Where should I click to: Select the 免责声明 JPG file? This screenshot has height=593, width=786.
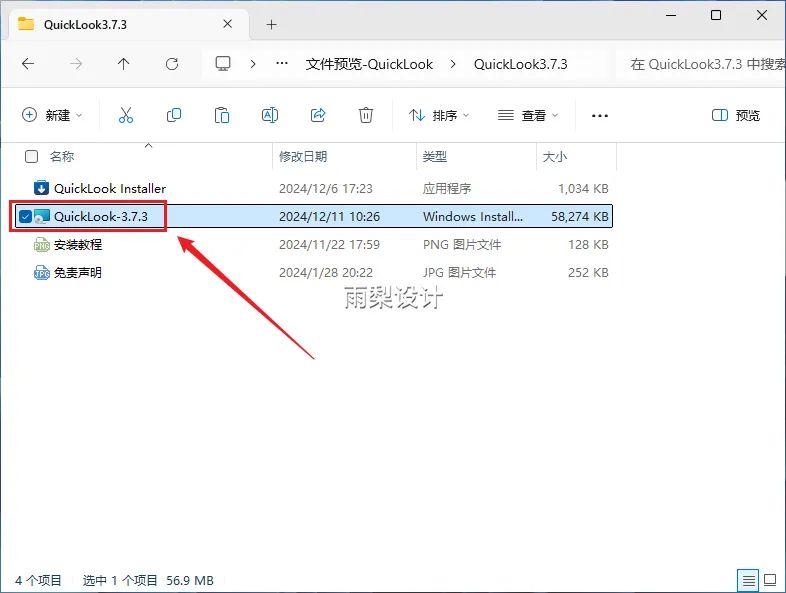pos(78,273)
